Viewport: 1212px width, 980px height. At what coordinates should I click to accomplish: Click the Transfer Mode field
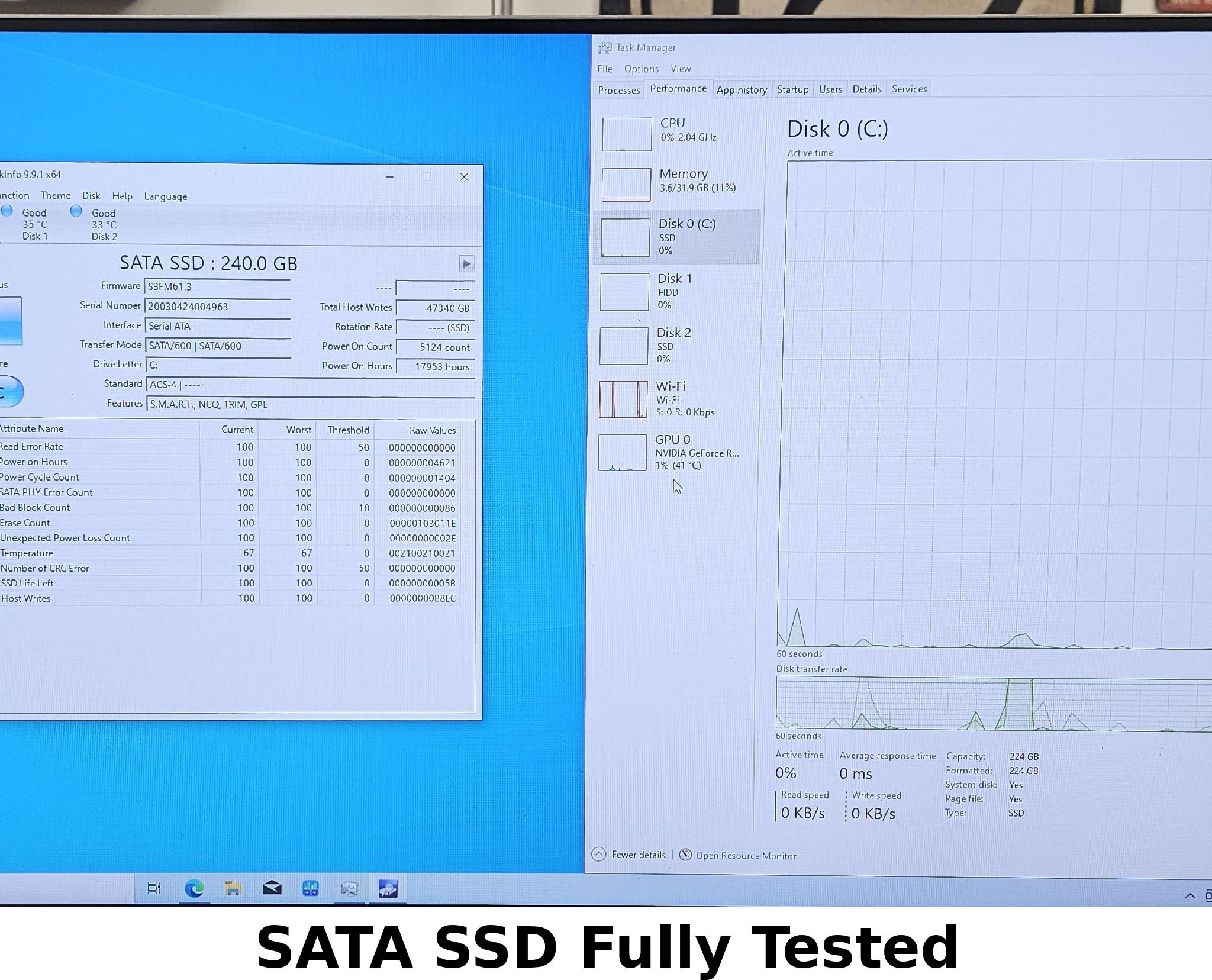coord(217,346)
